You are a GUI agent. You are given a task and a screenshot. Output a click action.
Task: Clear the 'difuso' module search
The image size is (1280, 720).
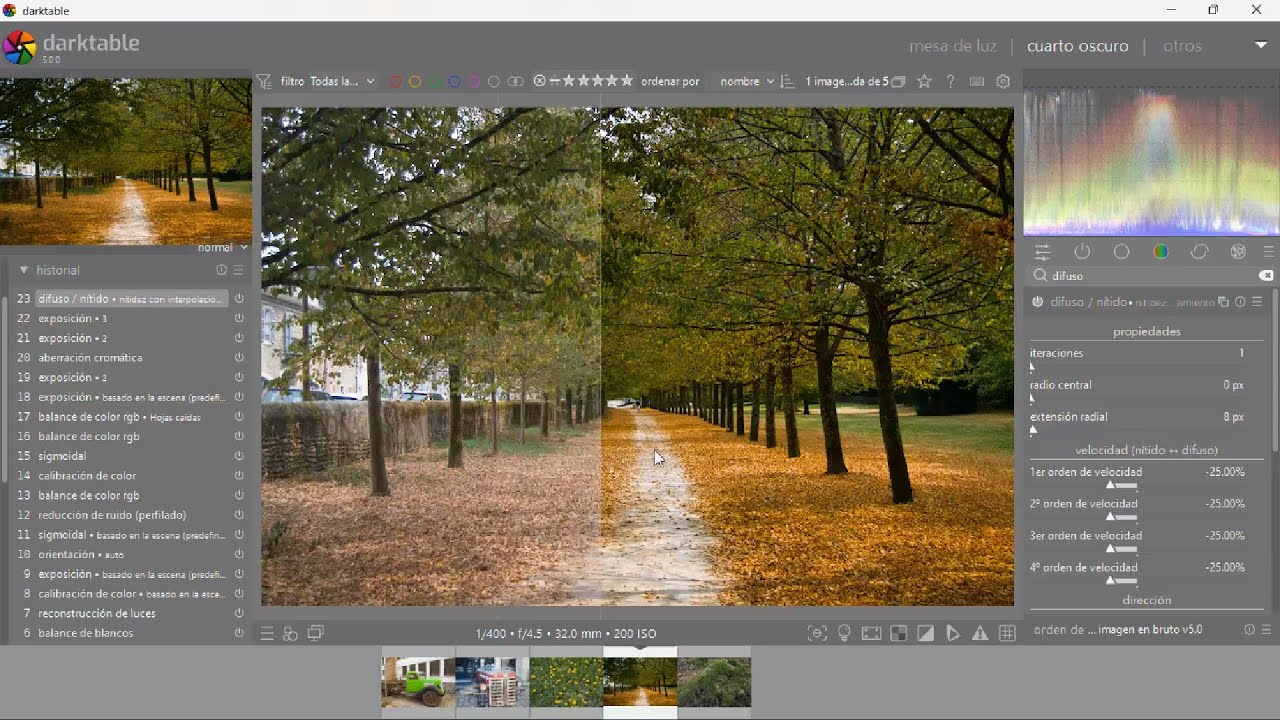[1266, 276]
